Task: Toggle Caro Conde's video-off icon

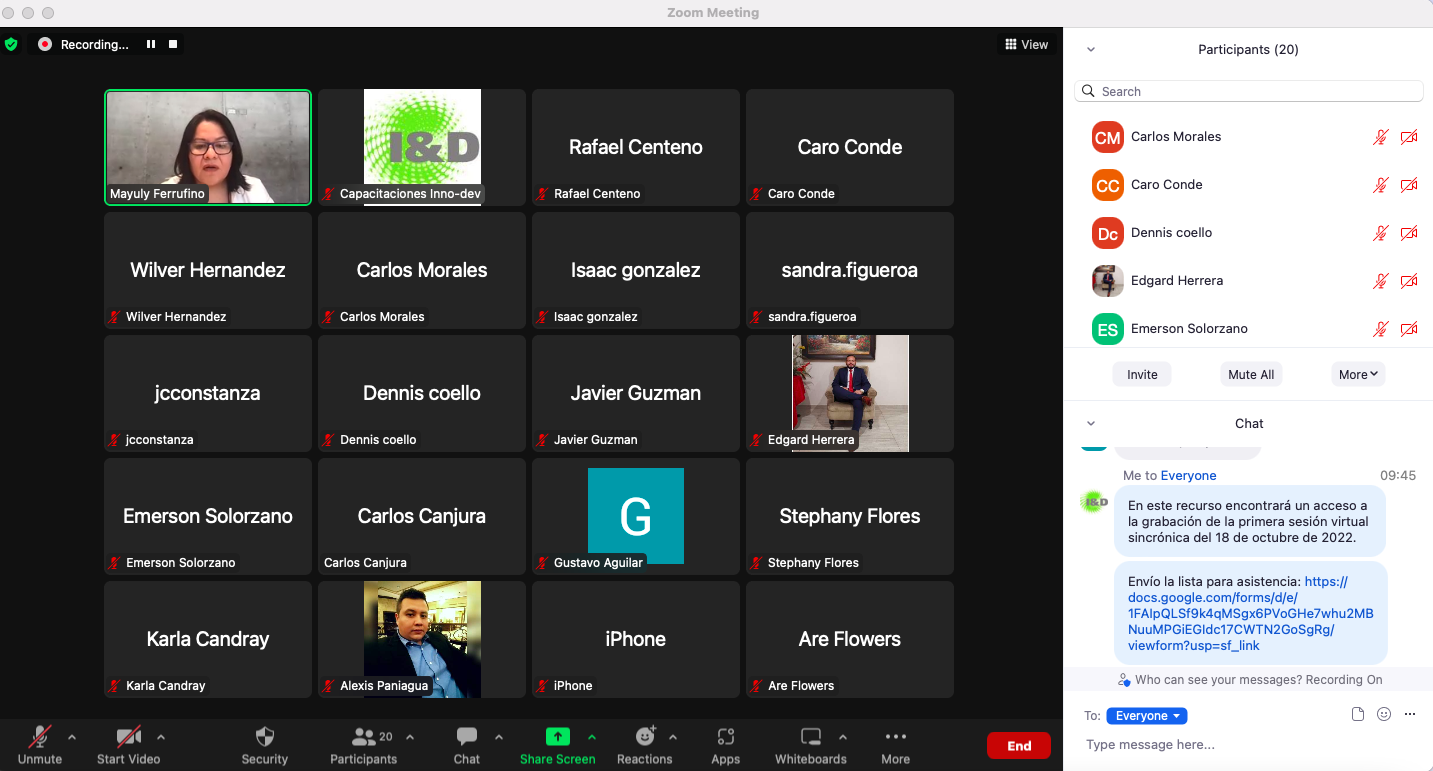Action: click(1409, 185)
